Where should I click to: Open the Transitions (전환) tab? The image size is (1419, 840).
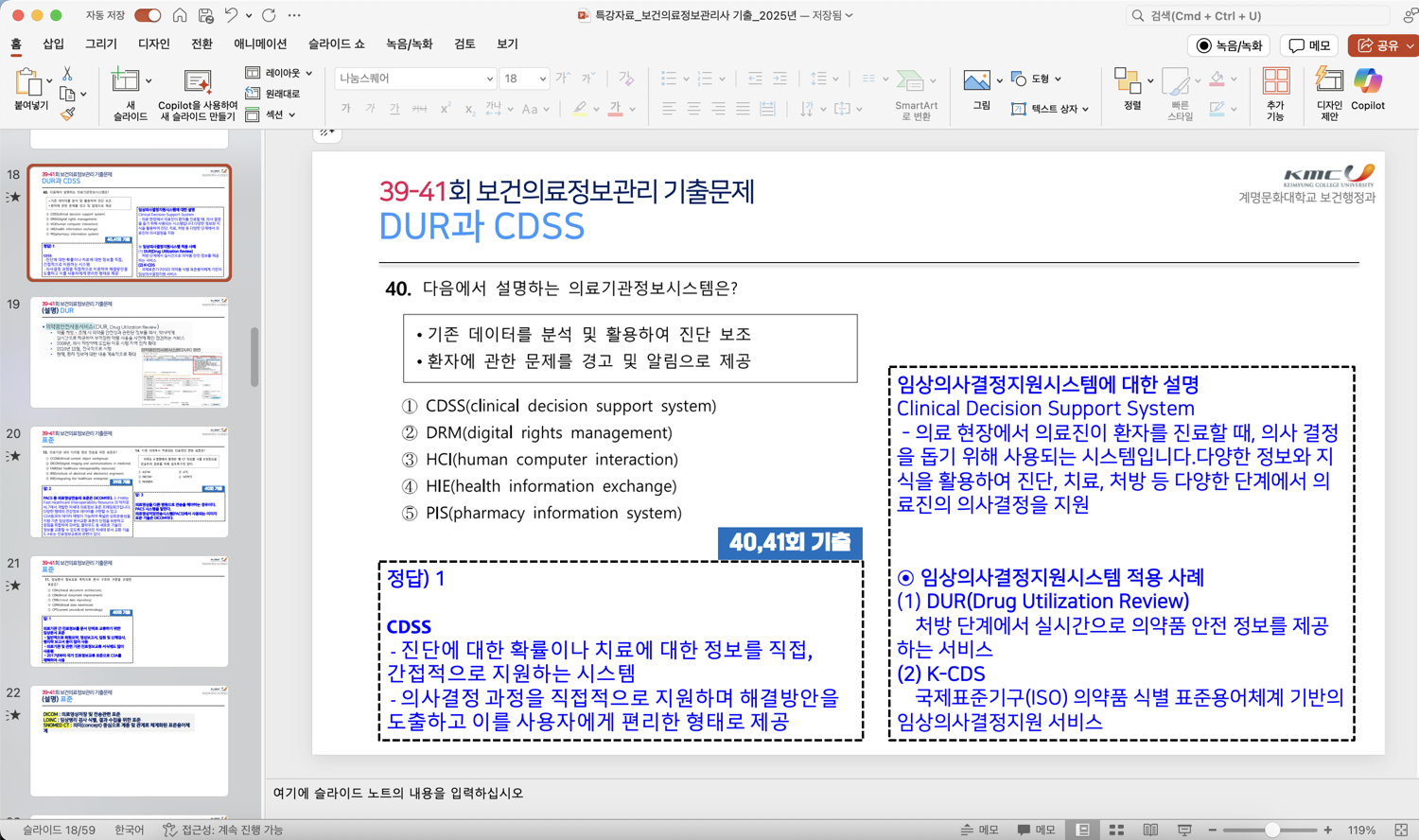click(x=201, y=44)
